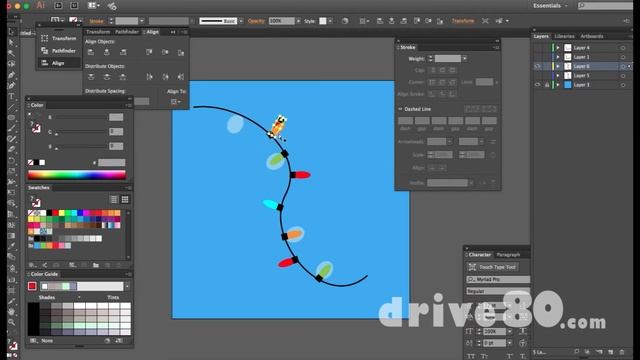
Task: Select the Pen tool
Action: (11, 75)
